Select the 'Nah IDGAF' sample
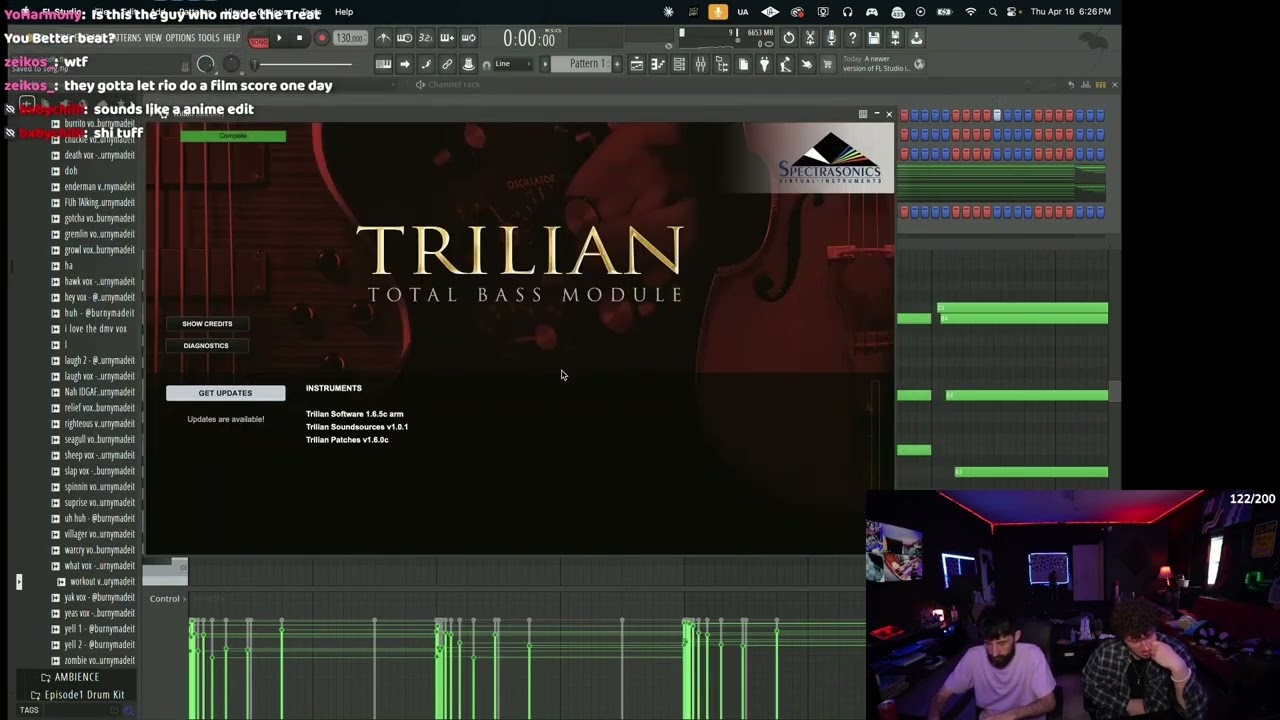Image resolution: width=1280 pixels, height=720 pixels. pos(99,392)
